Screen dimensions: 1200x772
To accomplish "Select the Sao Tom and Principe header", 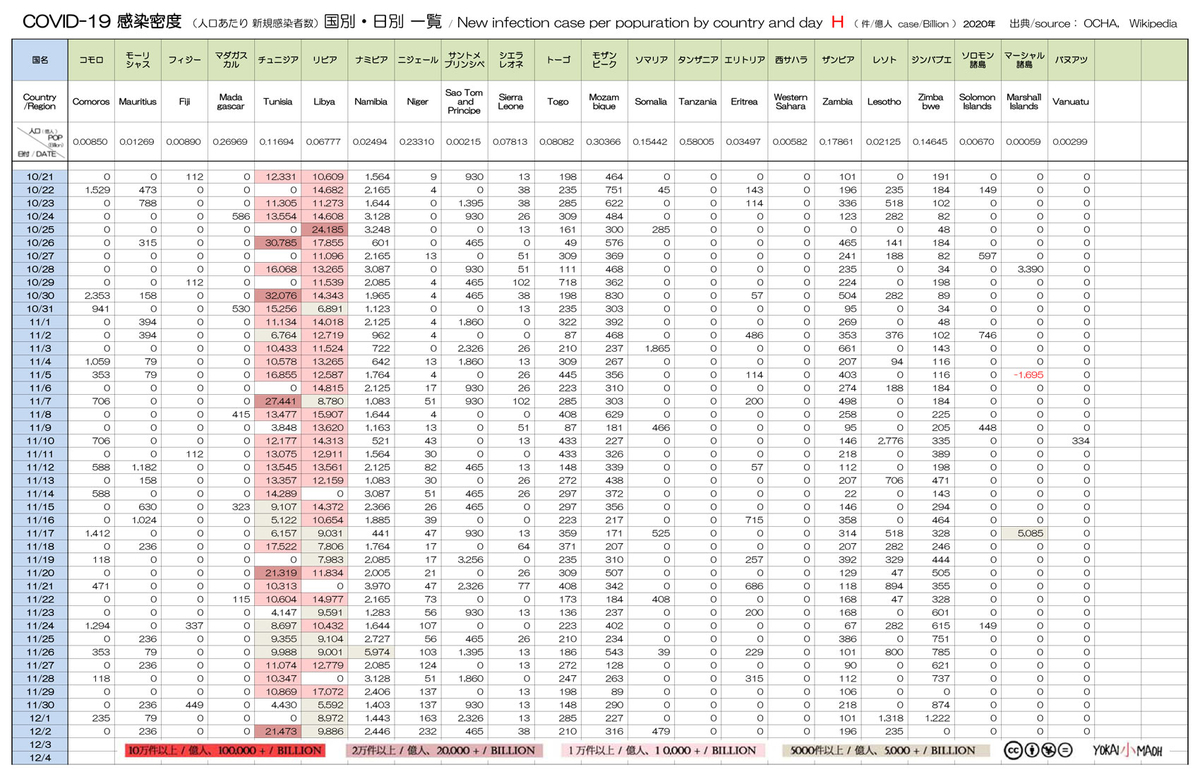I will tap(464, 101).
